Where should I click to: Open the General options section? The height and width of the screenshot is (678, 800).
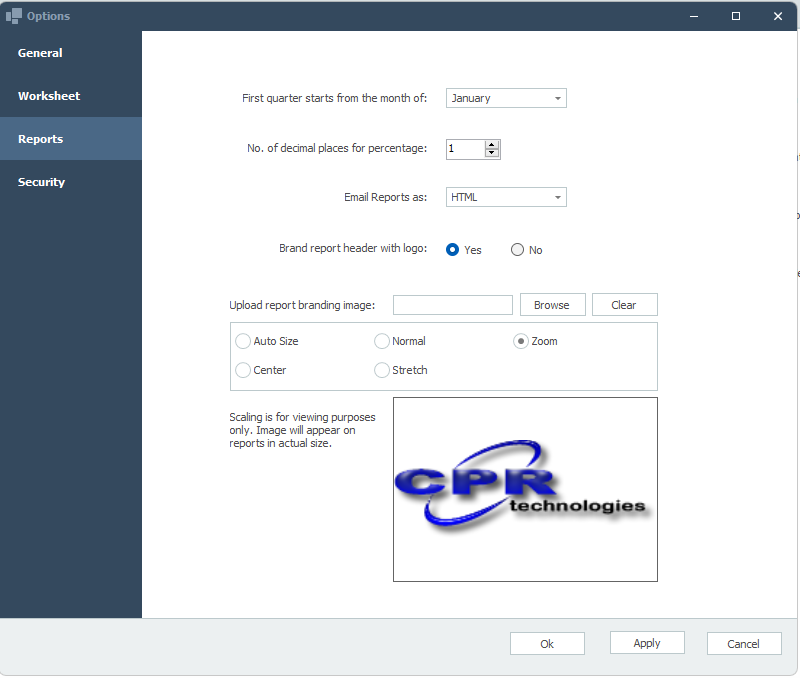[x=71, y=53]
